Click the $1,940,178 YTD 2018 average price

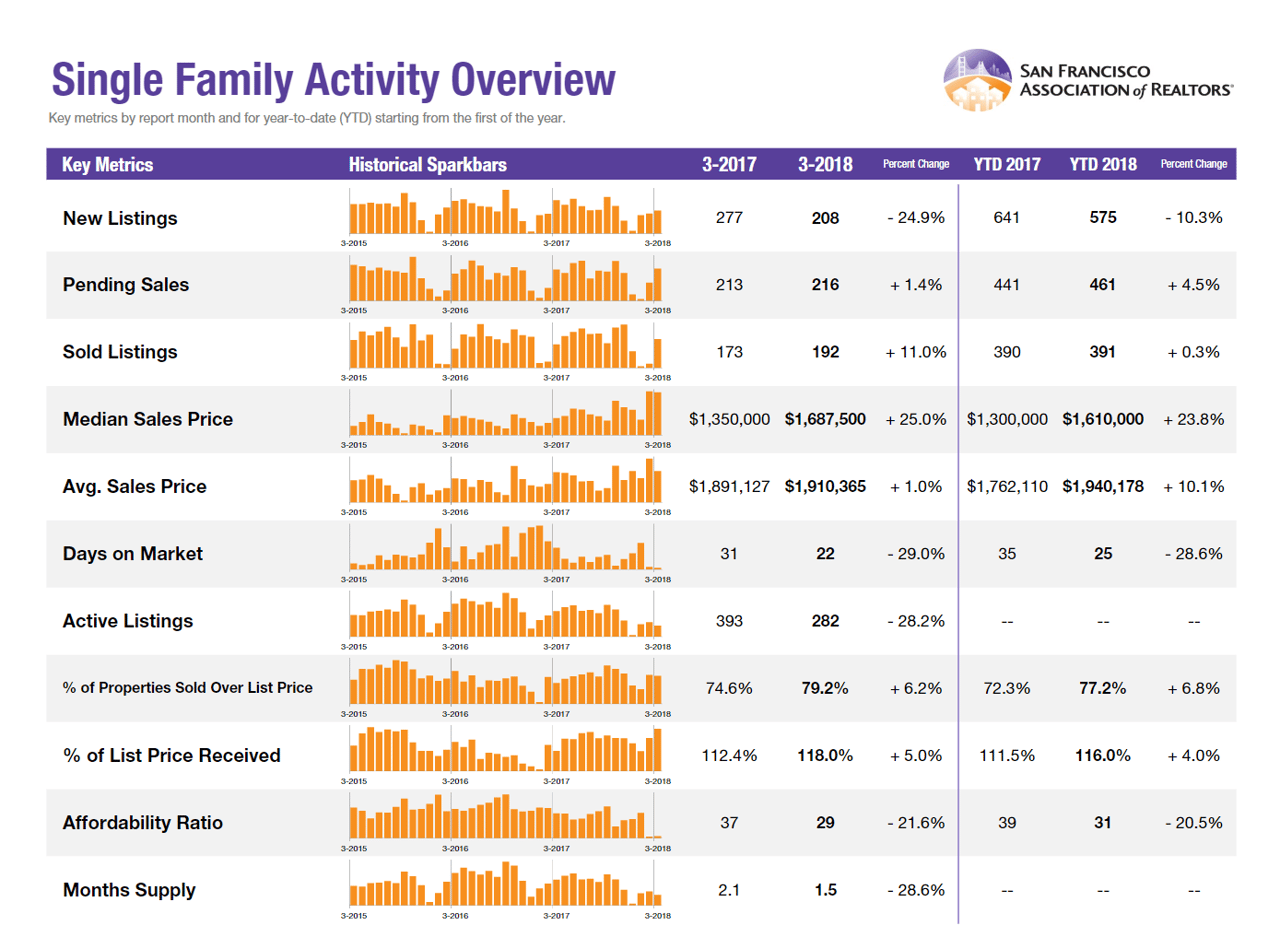coord(1103,487)
